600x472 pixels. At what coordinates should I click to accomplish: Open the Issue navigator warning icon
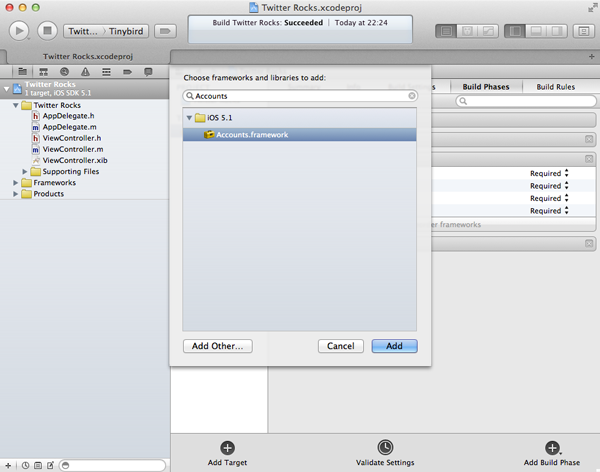[85, 72]
